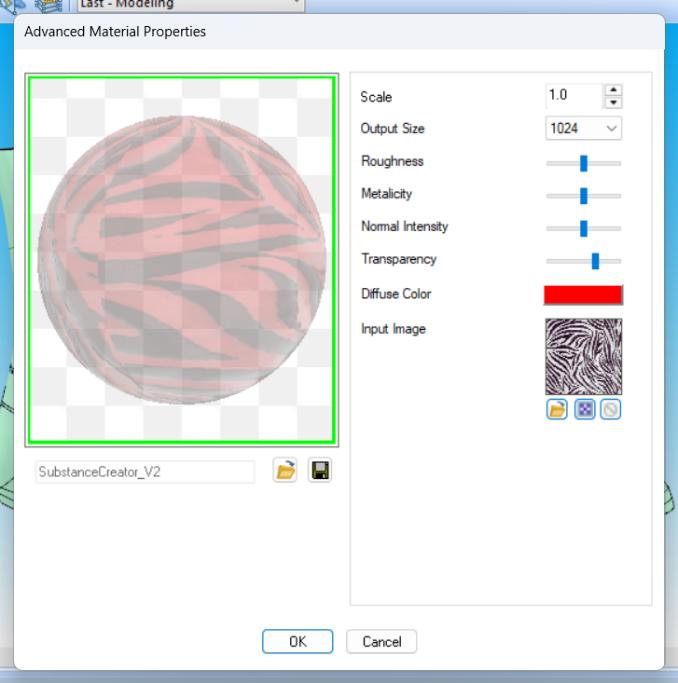
Task: Click the purple pattern icon below Input Image
Action: click(584, 409)
